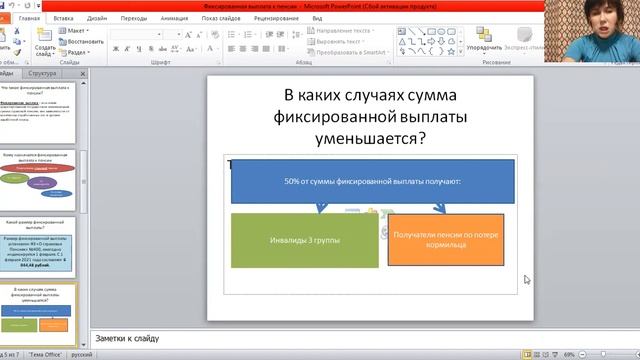The width and height of the screenshot is (640, 360).
Task: Select the straight line shape
Action: pyautogui.click(x=412, y=31)
